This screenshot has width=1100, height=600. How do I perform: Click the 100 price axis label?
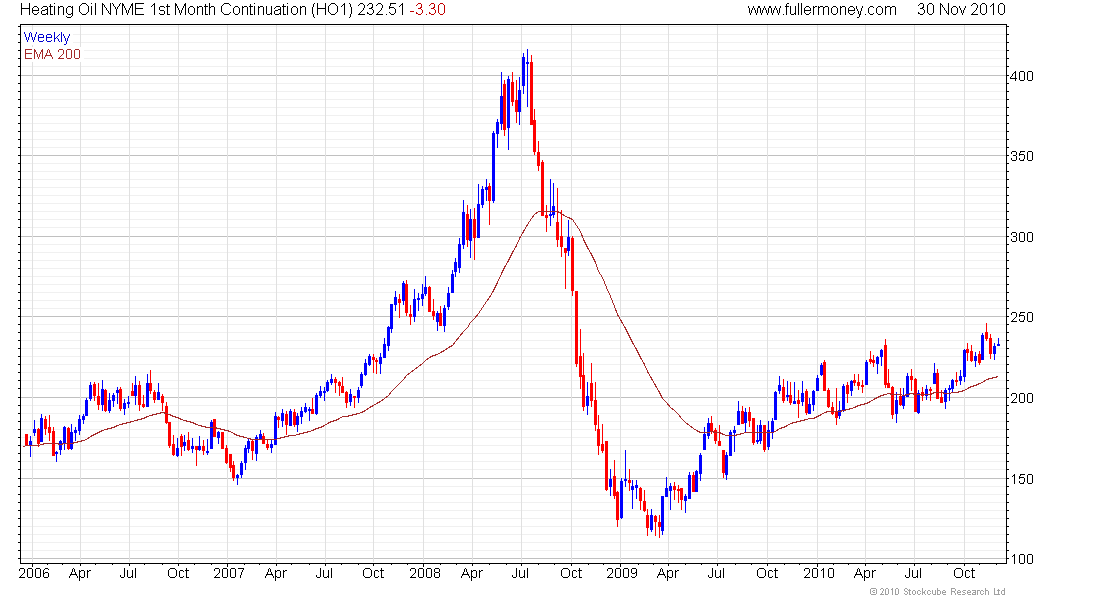point(1021,559)
